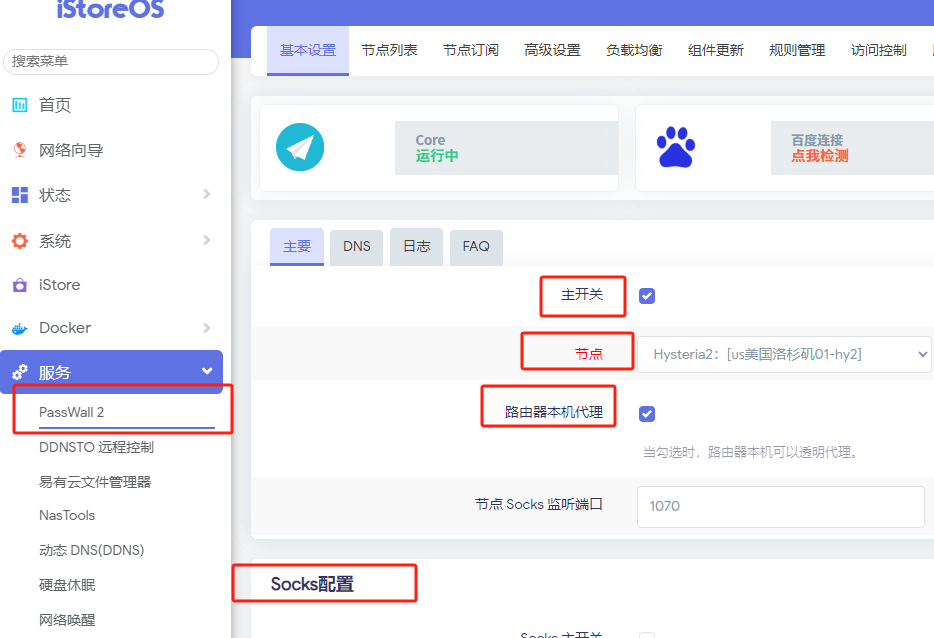The image size is (934, 638).
Task: Collapse the 服务 menu section
Action: [207, 372]
